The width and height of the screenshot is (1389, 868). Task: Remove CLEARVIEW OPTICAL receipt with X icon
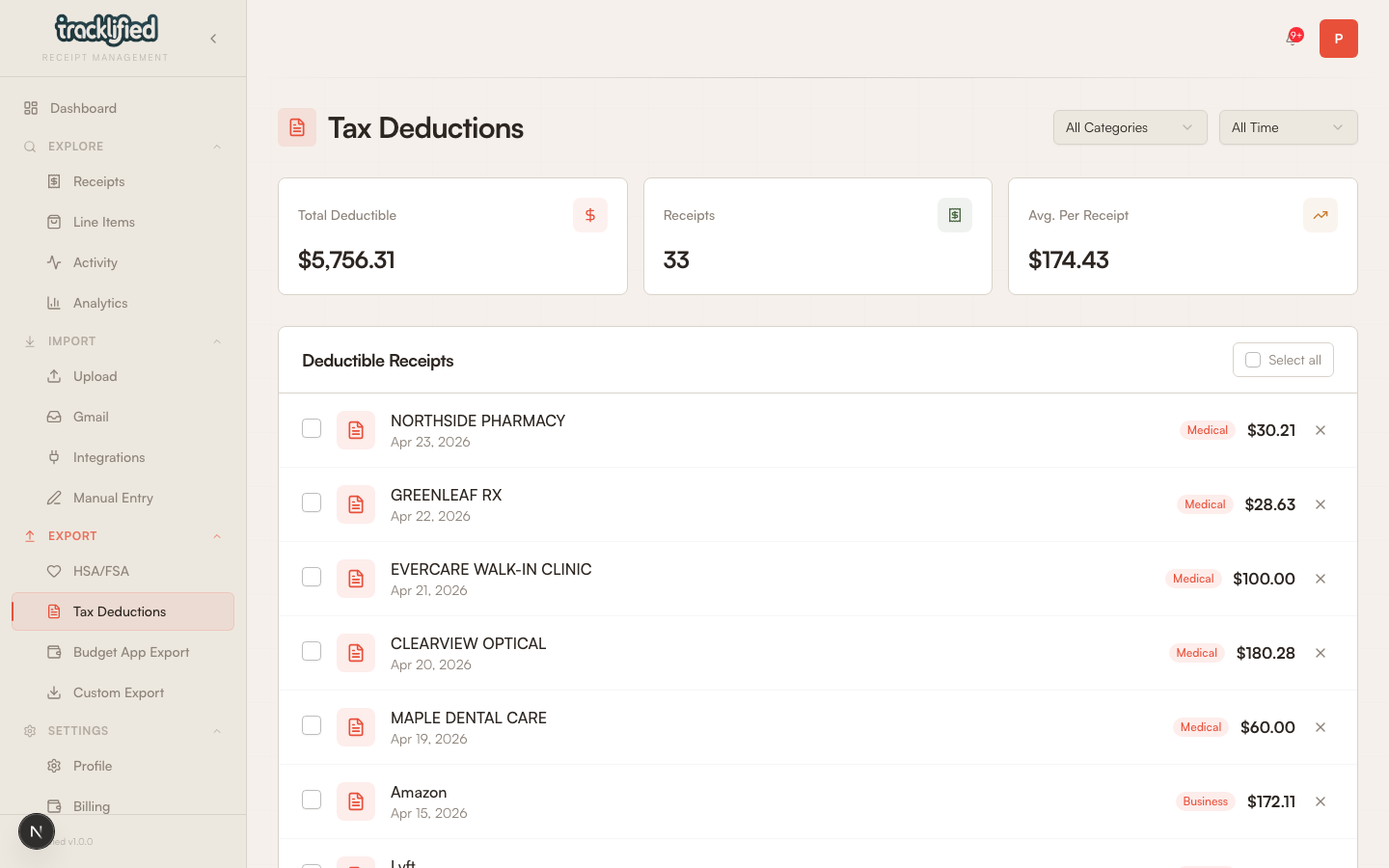coord(1321,653)
